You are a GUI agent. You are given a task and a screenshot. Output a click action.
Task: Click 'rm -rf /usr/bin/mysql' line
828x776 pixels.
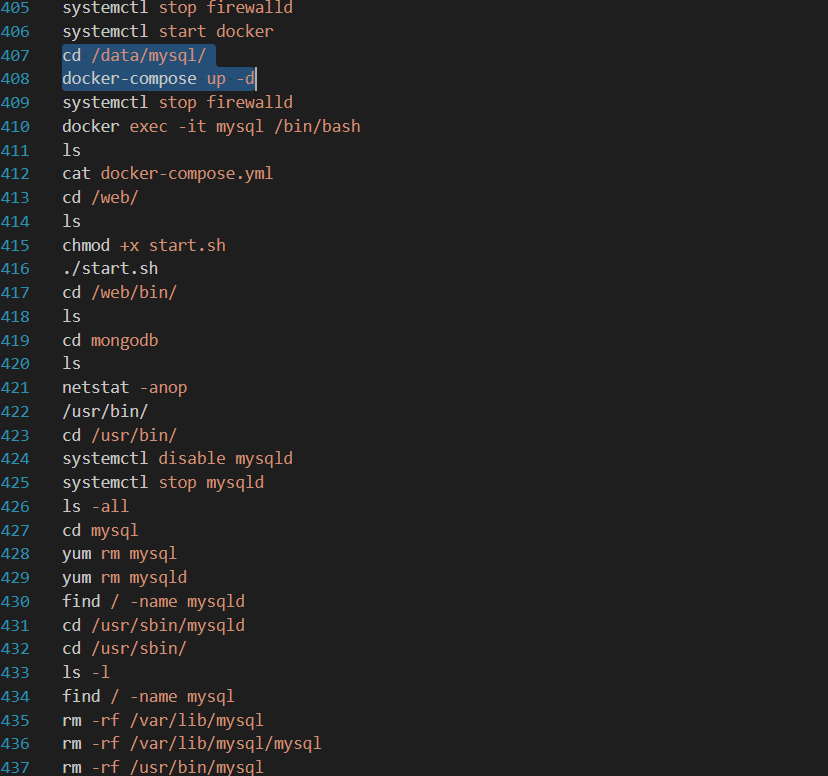162,767
